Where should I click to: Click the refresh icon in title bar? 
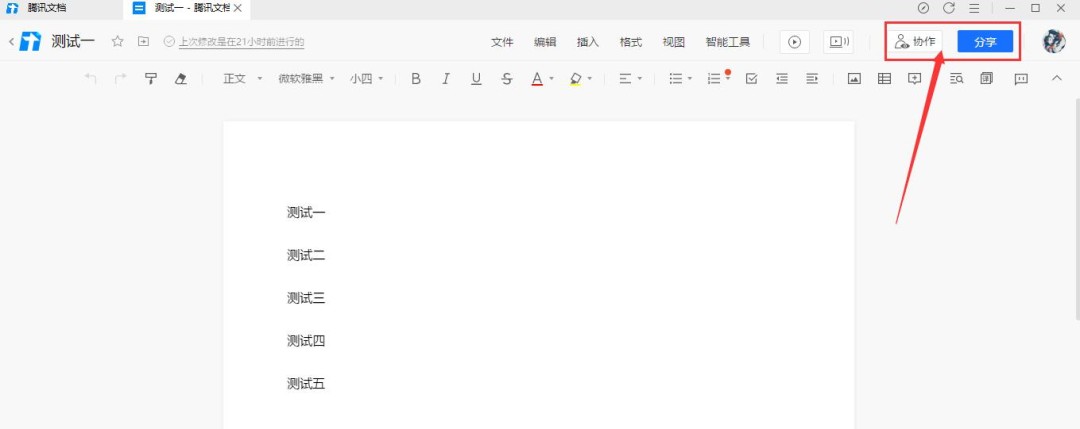(x=949, y=8)
